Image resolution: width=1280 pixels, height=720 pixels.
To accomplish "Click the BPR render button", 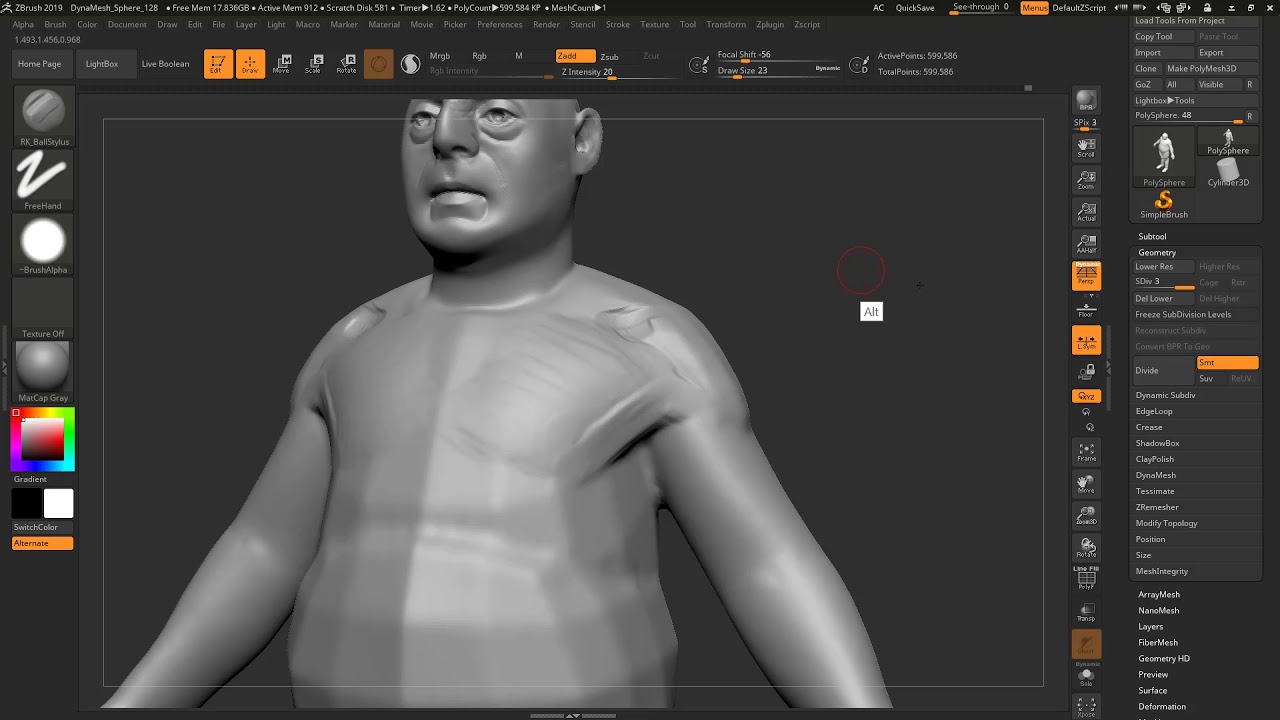I will (1086, 100).
